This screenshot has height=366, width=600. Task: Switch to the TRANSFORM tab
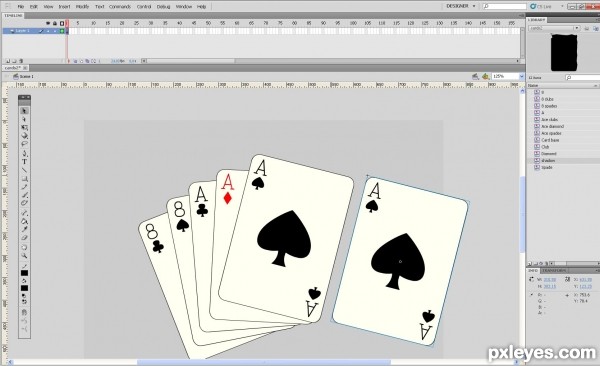555,271
